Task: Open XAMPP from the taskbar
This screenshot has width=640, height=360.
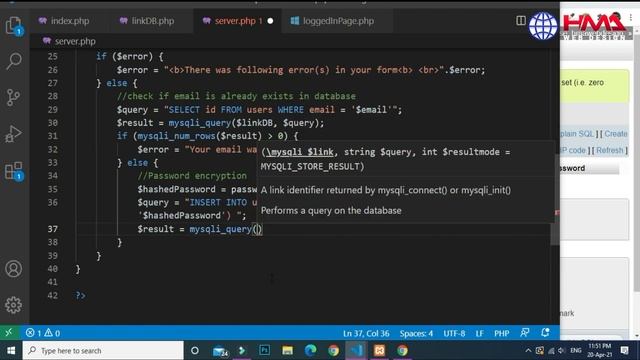Action: click(x=379, y=350)
